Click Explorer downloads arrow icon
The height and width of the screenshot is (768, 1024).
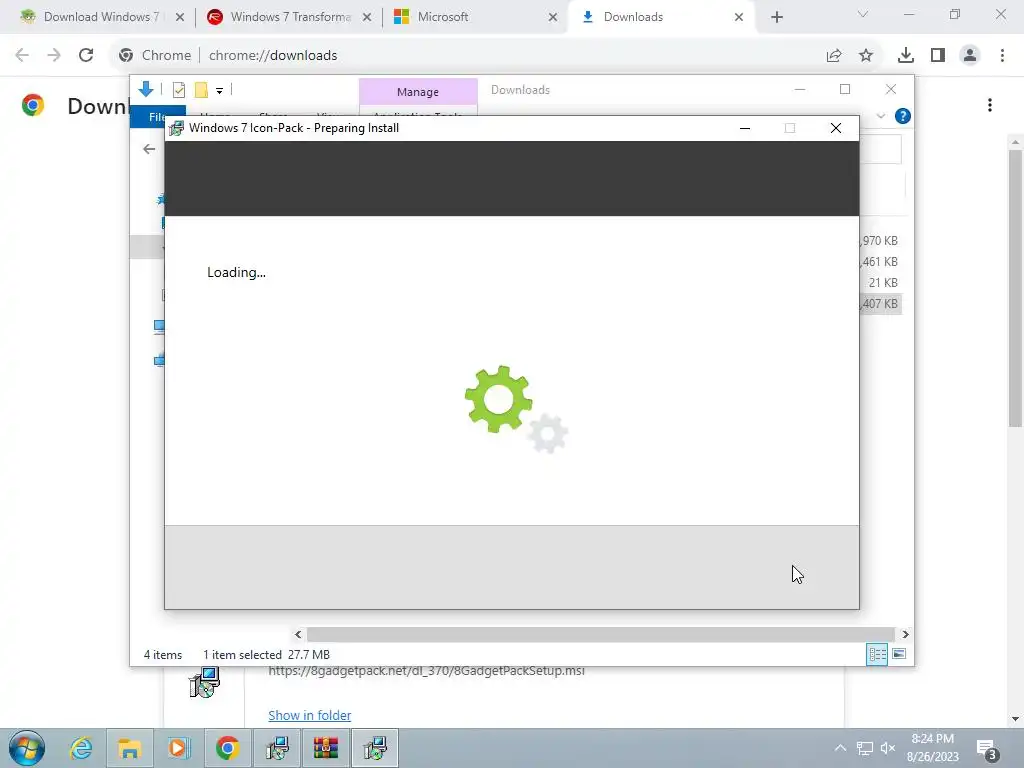pos(146,89)
